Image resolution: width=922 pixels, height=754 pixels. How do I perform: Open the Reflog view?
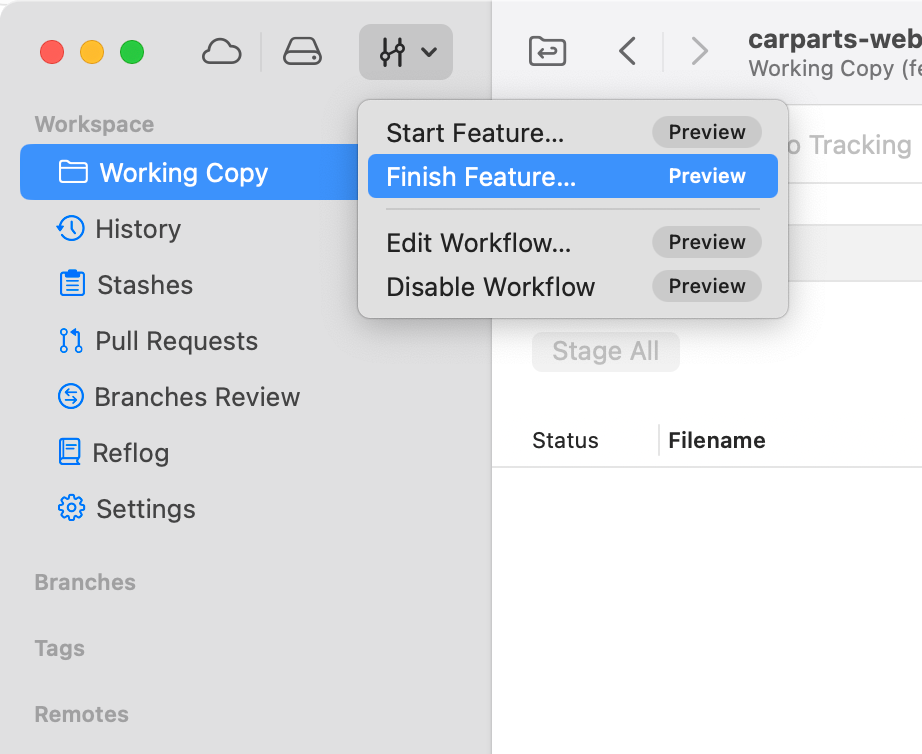pyautogui.click(x=133, y=453)
